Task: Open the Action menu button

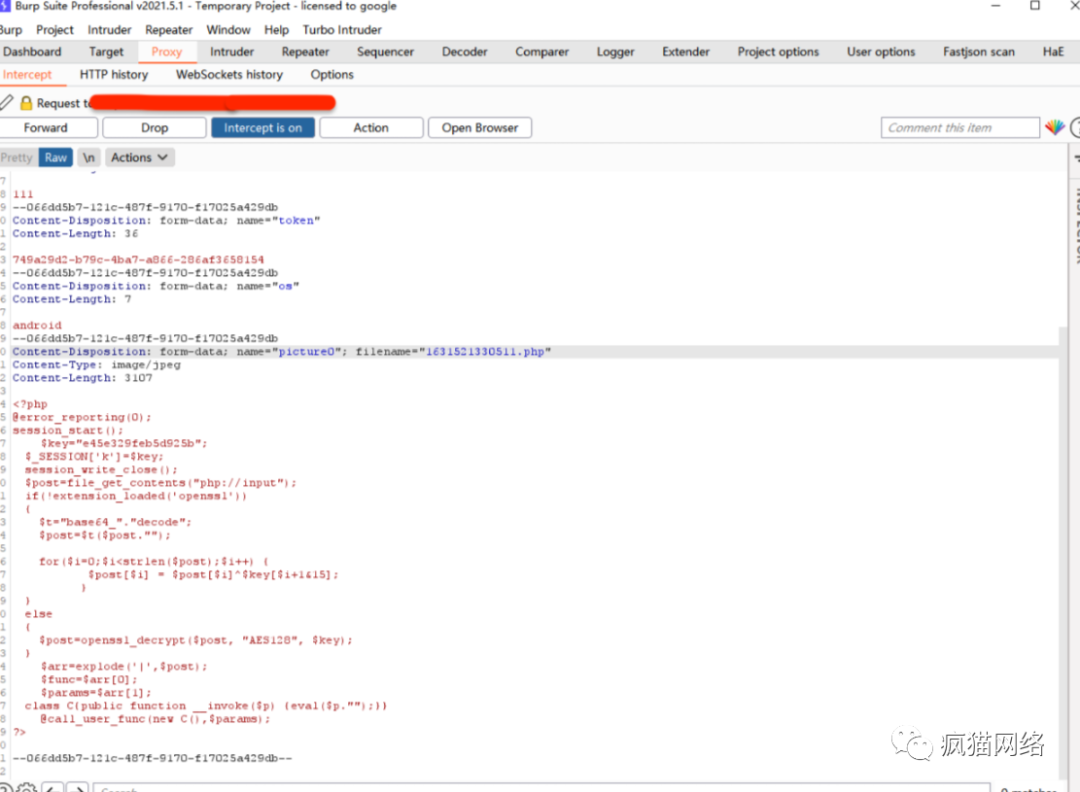Action: pos(371,128)
